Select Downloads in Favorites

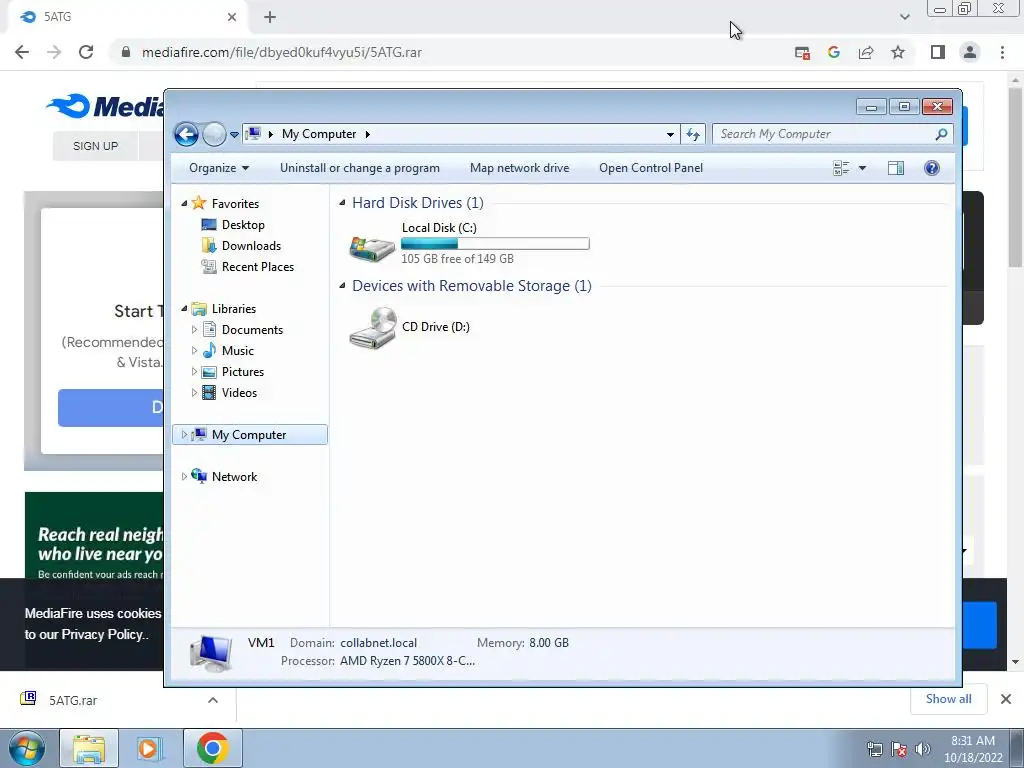coord(251,246)
